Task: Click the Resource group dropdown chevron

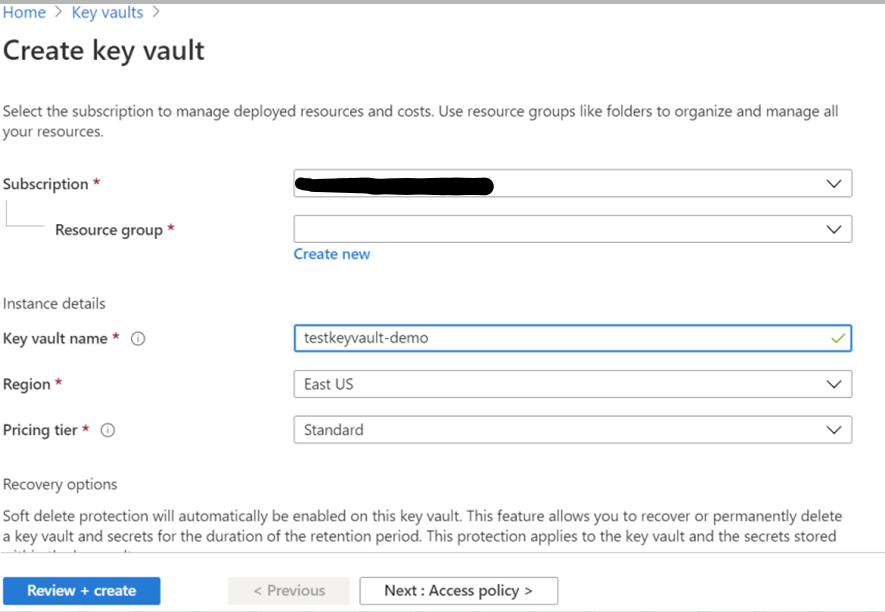Action: (835, 229)
